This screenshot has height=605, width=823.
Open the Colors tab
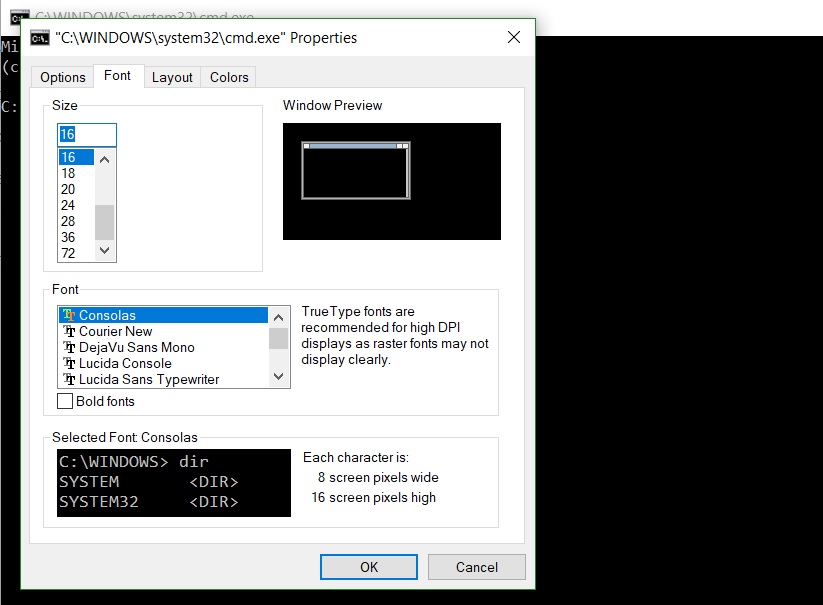tap(228, 76)
